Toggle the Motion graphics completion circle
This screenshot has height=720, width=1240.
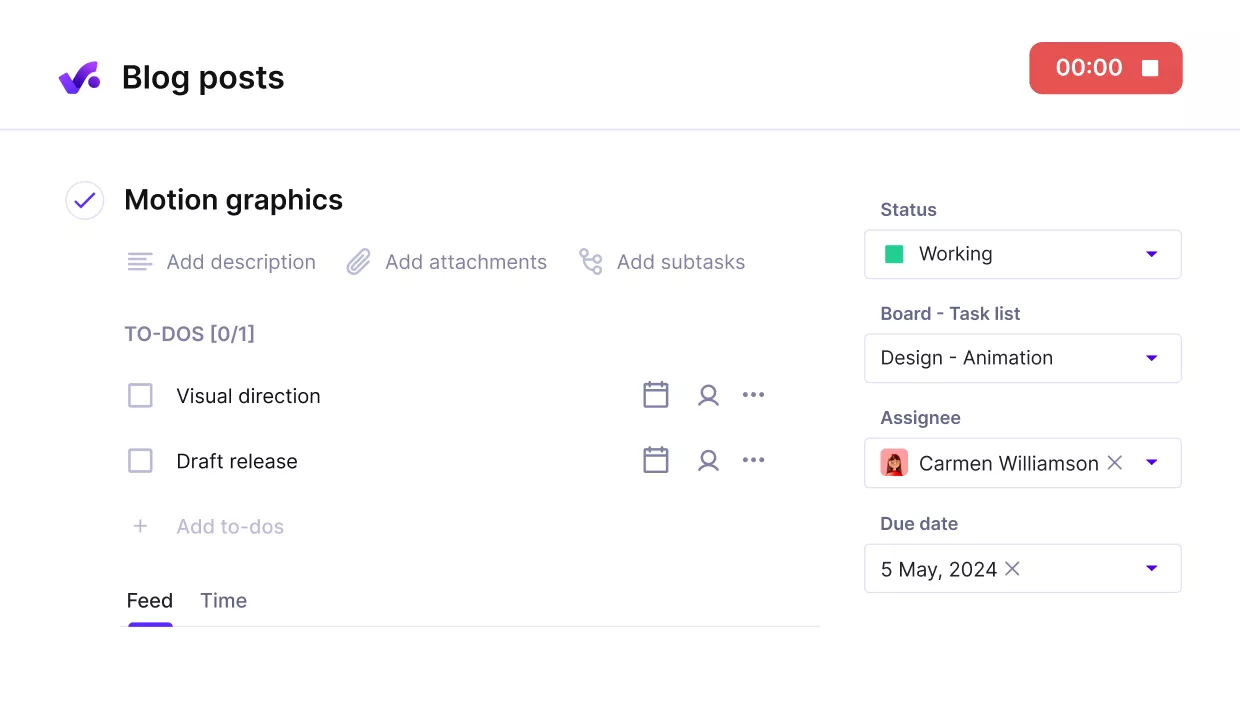coord(84,200)
